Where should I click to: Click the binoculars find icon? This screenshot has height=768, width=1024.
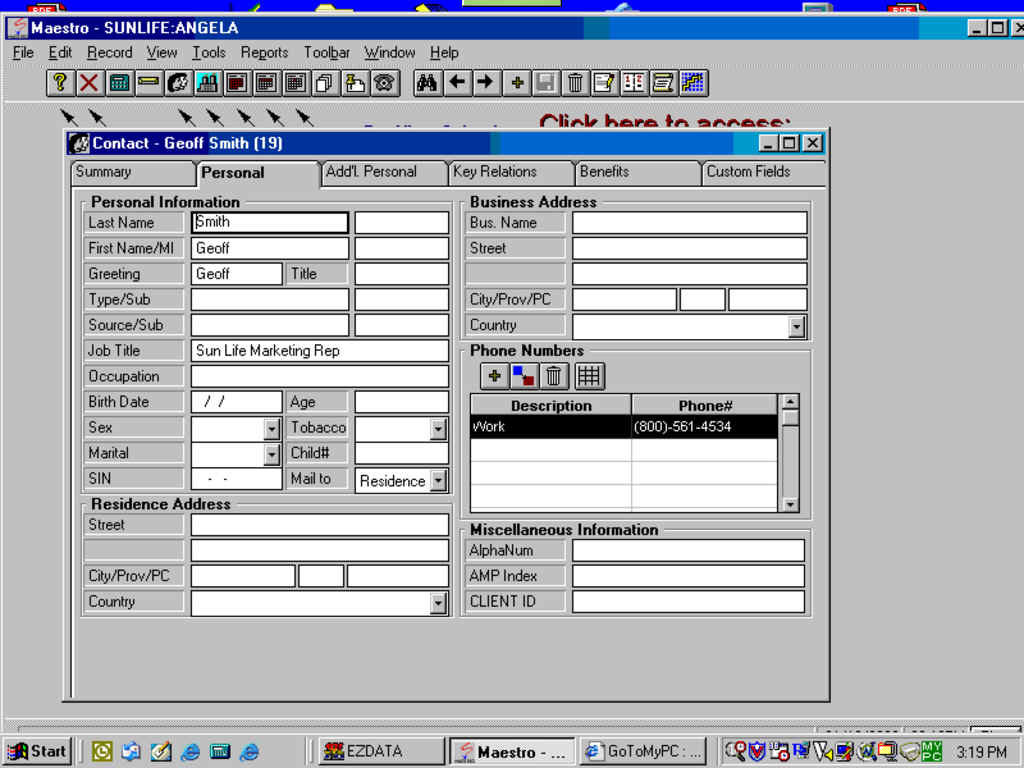(427, 83)
